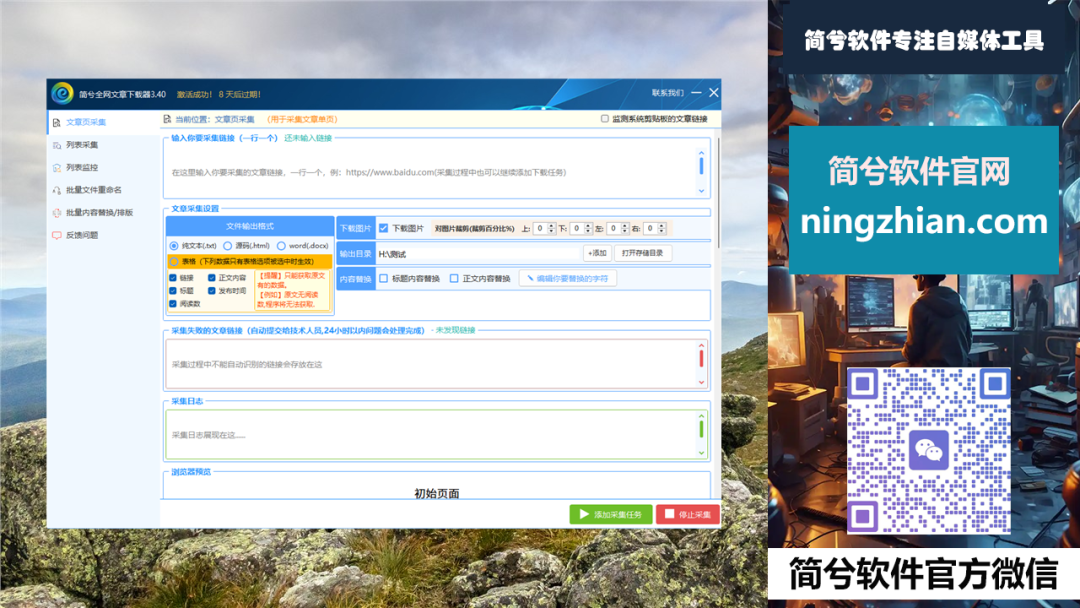
Task: Click inside the 采集日志 log area
Action: point(432,434)
